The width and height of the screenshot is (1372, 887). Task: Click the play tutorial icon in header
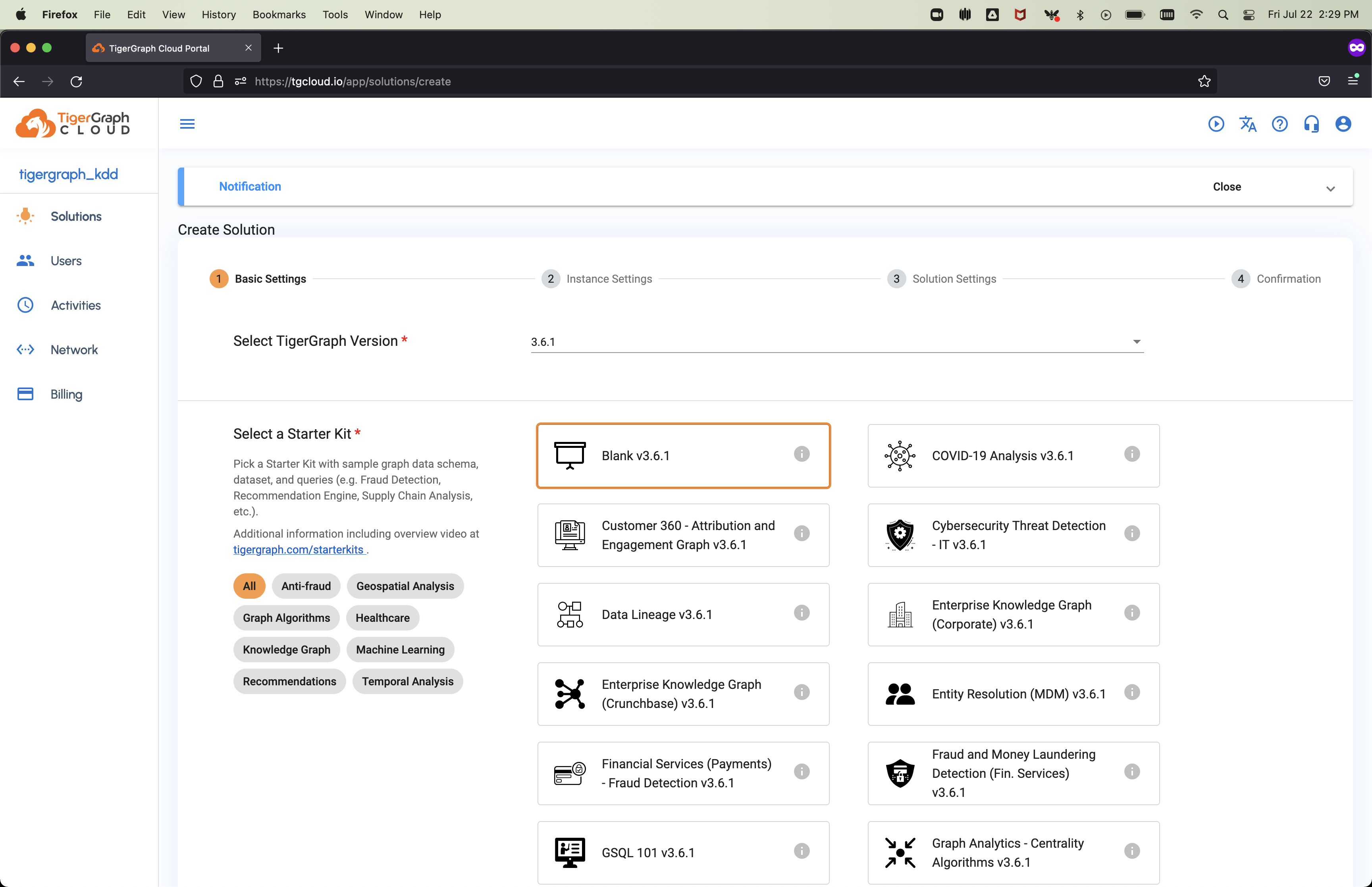(x=1216, y=124)
